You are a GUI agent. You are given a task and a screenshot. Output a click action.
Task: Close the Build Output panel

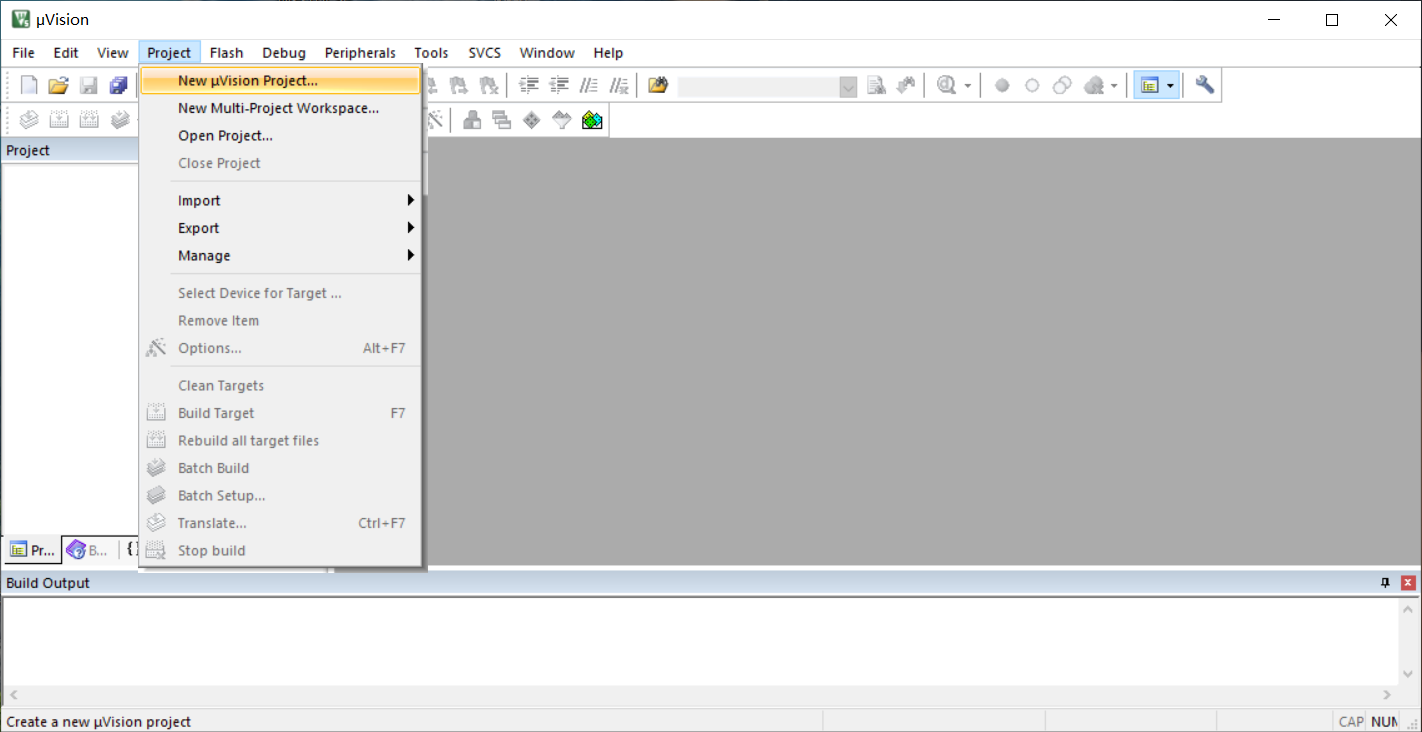(x=1408, y=583)
